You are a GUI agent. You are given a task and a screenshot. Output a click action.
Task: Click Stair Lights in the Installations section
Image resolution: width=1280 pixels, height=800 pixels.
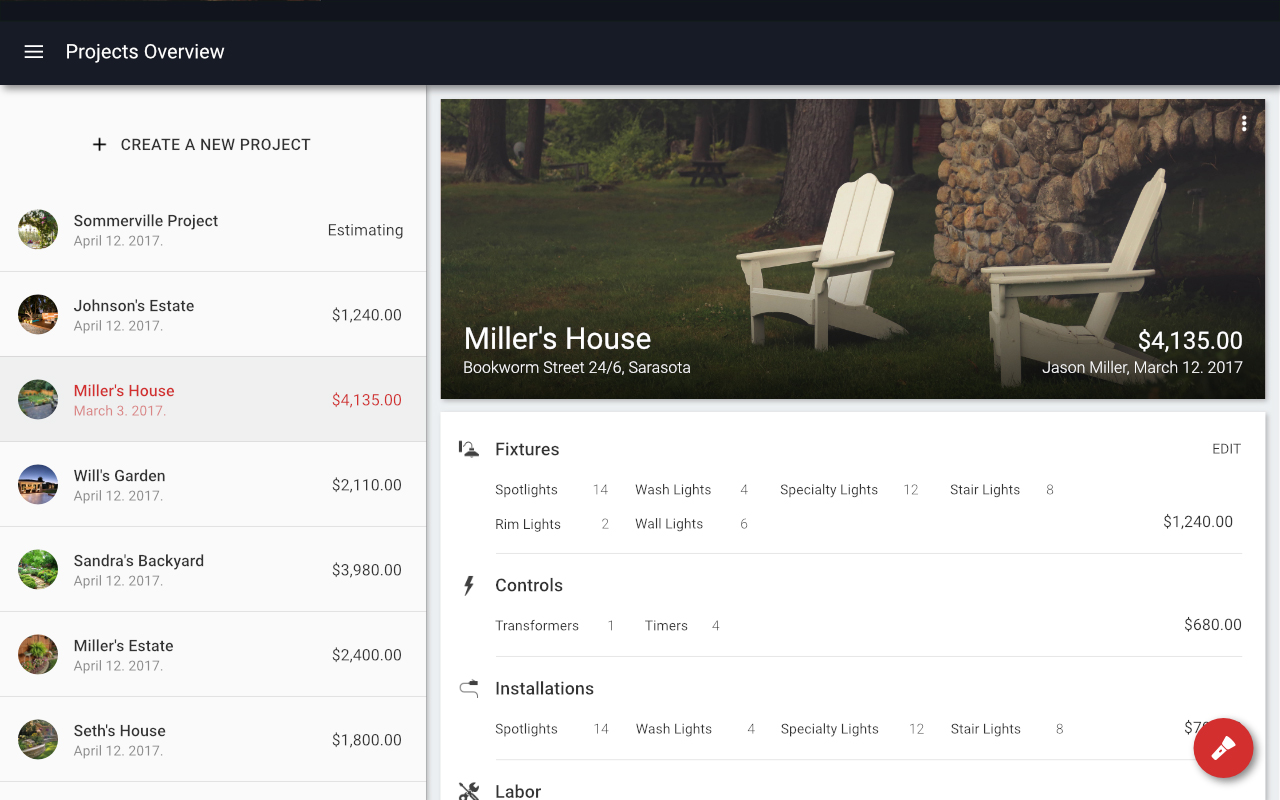(x=986, y=729)
